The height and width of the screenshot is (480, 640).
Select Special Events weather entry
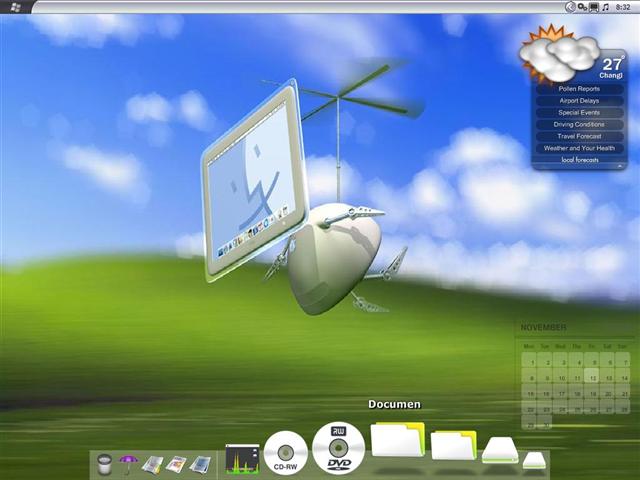point(579,112)
